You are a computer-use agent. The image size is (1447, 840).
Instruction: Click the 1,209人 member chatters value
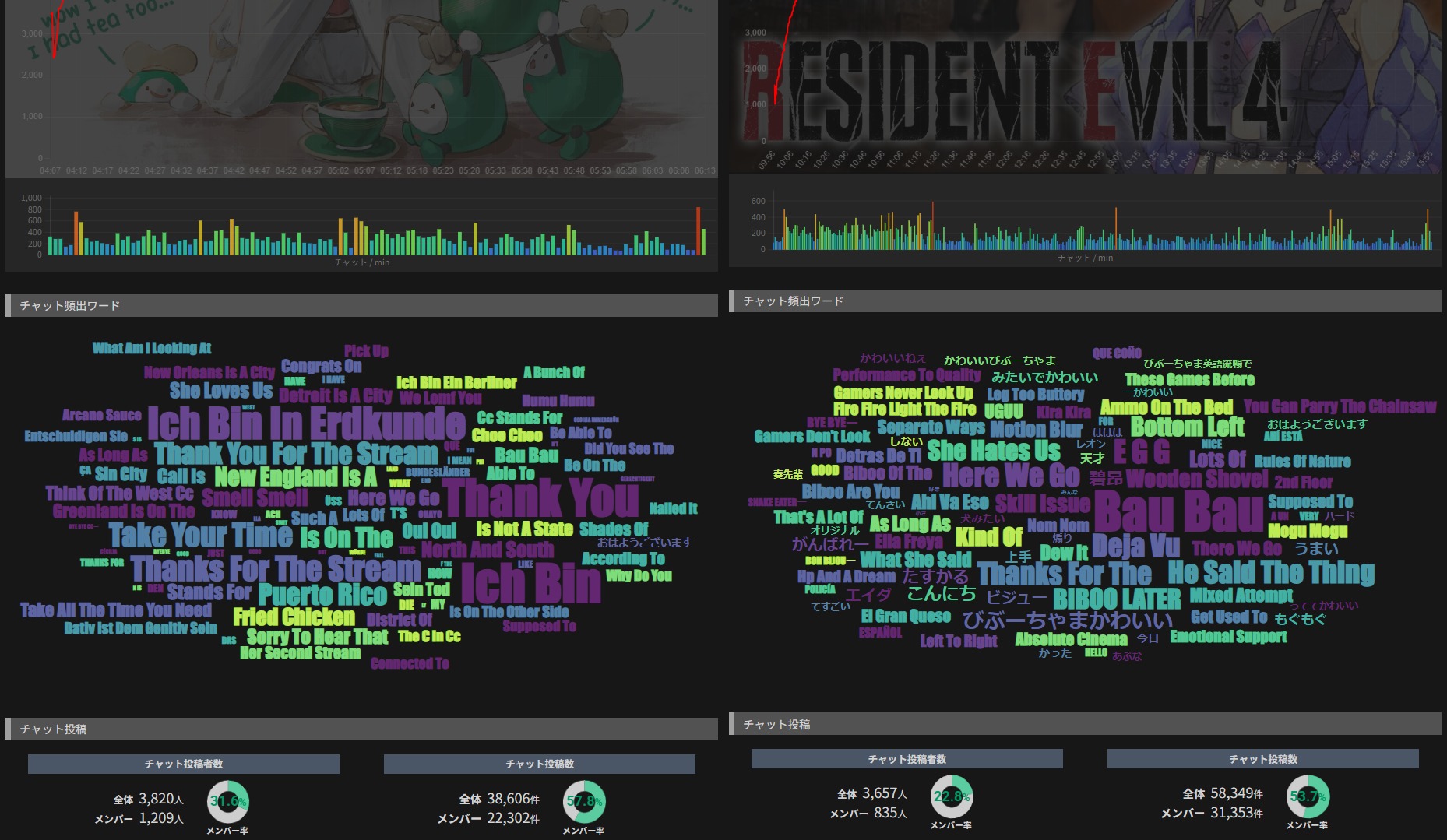[x=161, y=818]
